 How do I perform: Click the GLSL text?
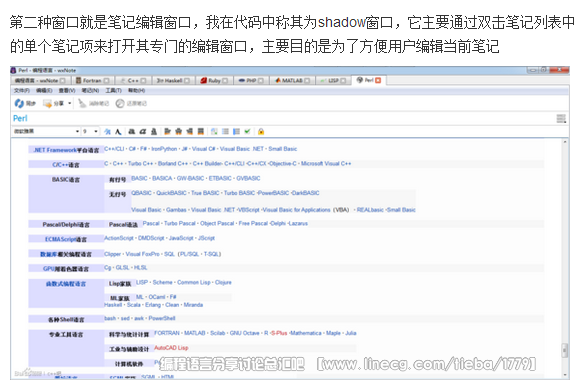click(122, 268)
